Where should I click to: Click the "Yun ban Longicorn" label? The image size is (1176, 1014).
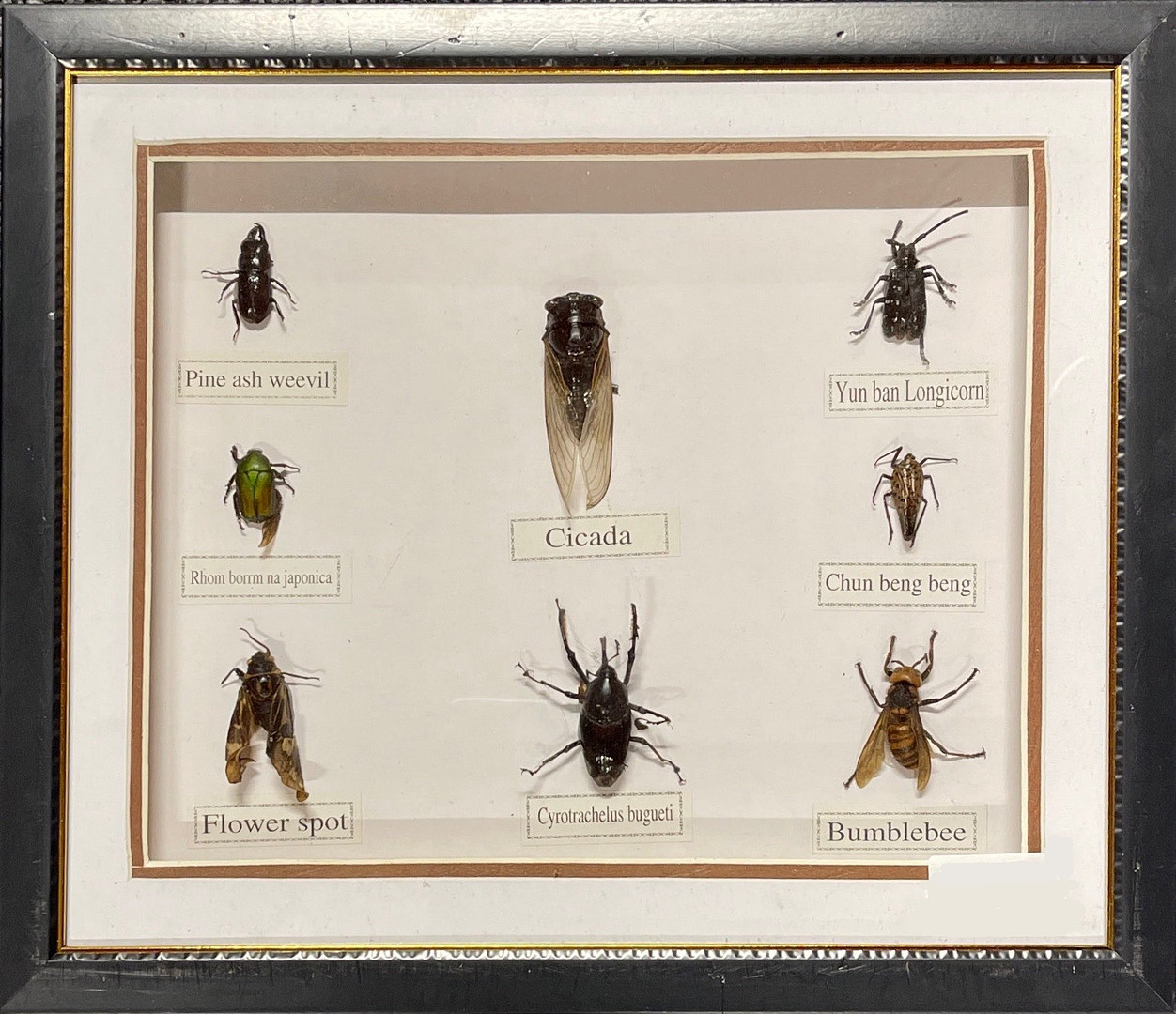coord(907,392)
